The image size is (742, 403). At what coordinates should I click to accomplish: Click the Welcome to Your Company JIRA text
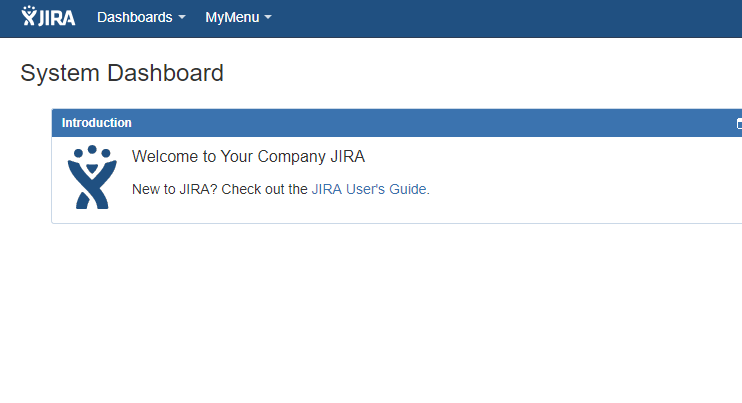[248, 157]
